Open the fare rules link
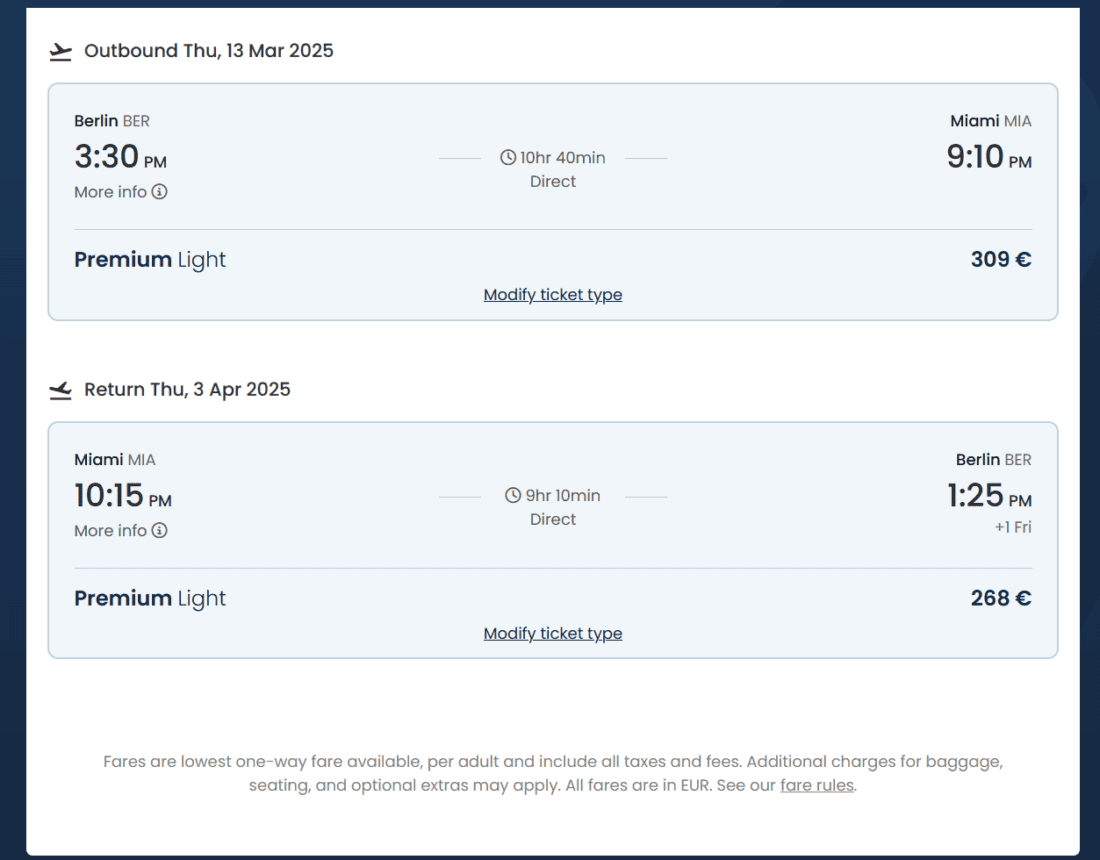Viewport: 1100px width, 860px height. point(817,786)
